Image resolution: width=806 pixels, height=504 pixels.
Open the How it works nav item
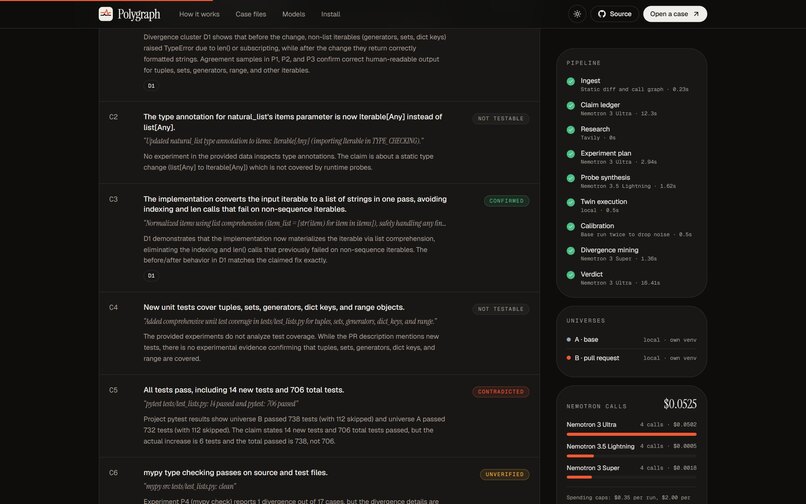pyautogui.click(x=199, y=14)
